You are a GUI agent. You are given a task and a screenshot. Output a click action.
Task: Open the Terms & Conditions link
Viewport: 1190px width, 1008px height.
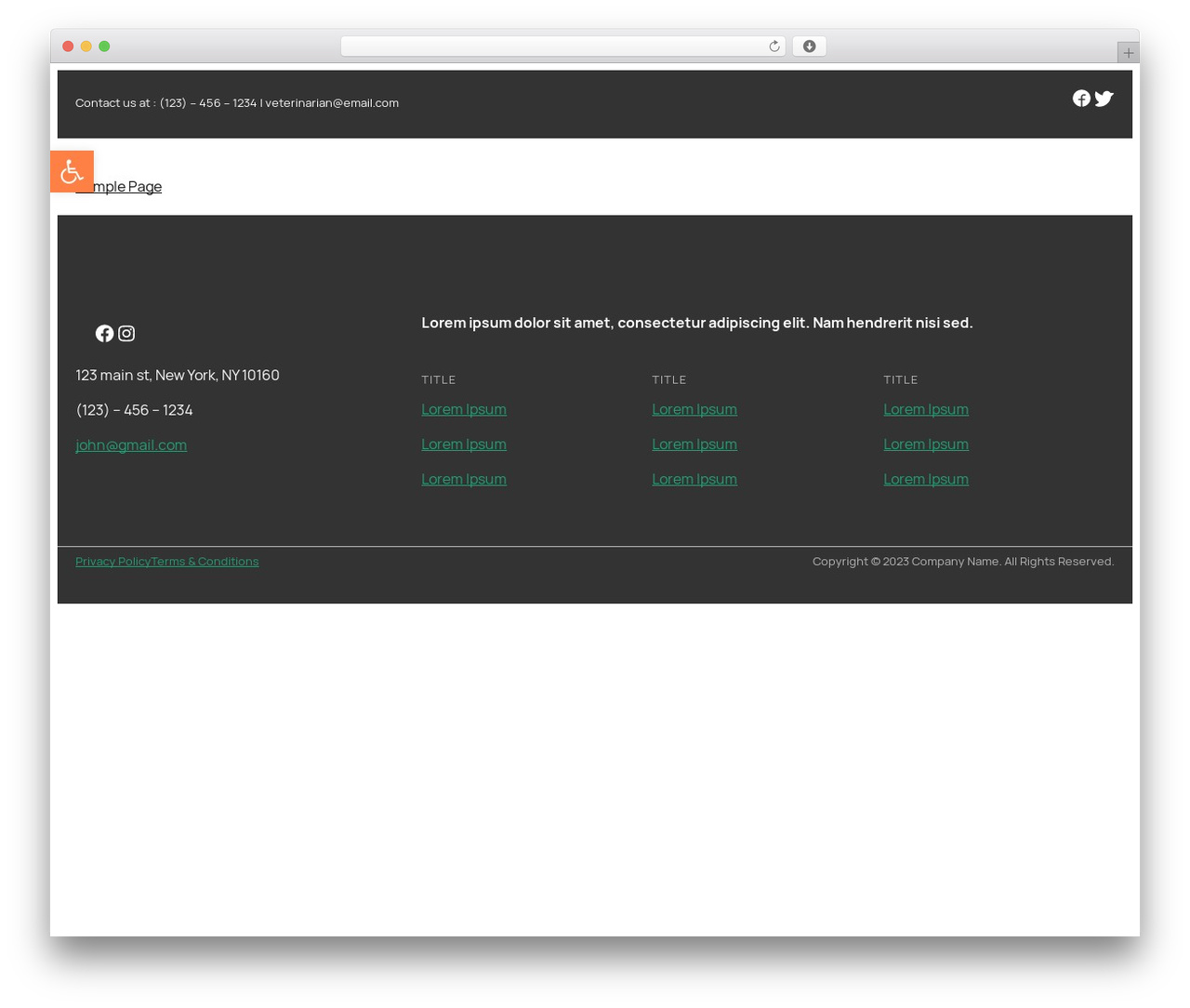205,562
